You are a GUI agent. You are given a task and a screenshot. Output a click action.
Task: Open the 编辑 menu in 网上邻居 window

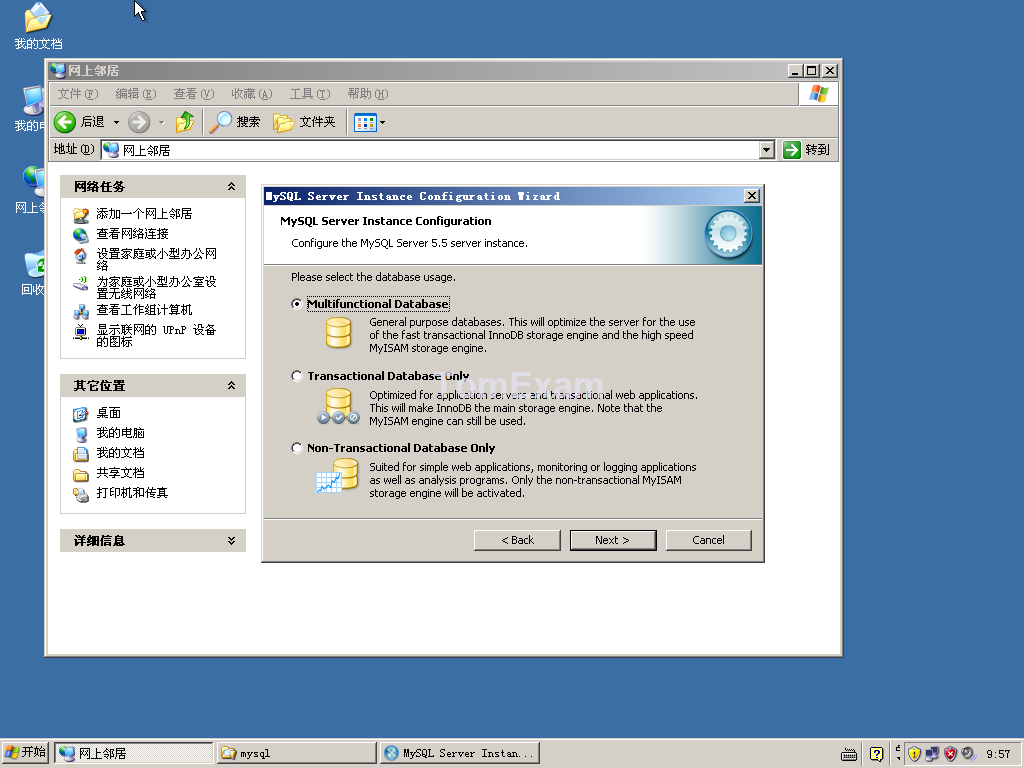pyautogui.click(x=136, y=94)
